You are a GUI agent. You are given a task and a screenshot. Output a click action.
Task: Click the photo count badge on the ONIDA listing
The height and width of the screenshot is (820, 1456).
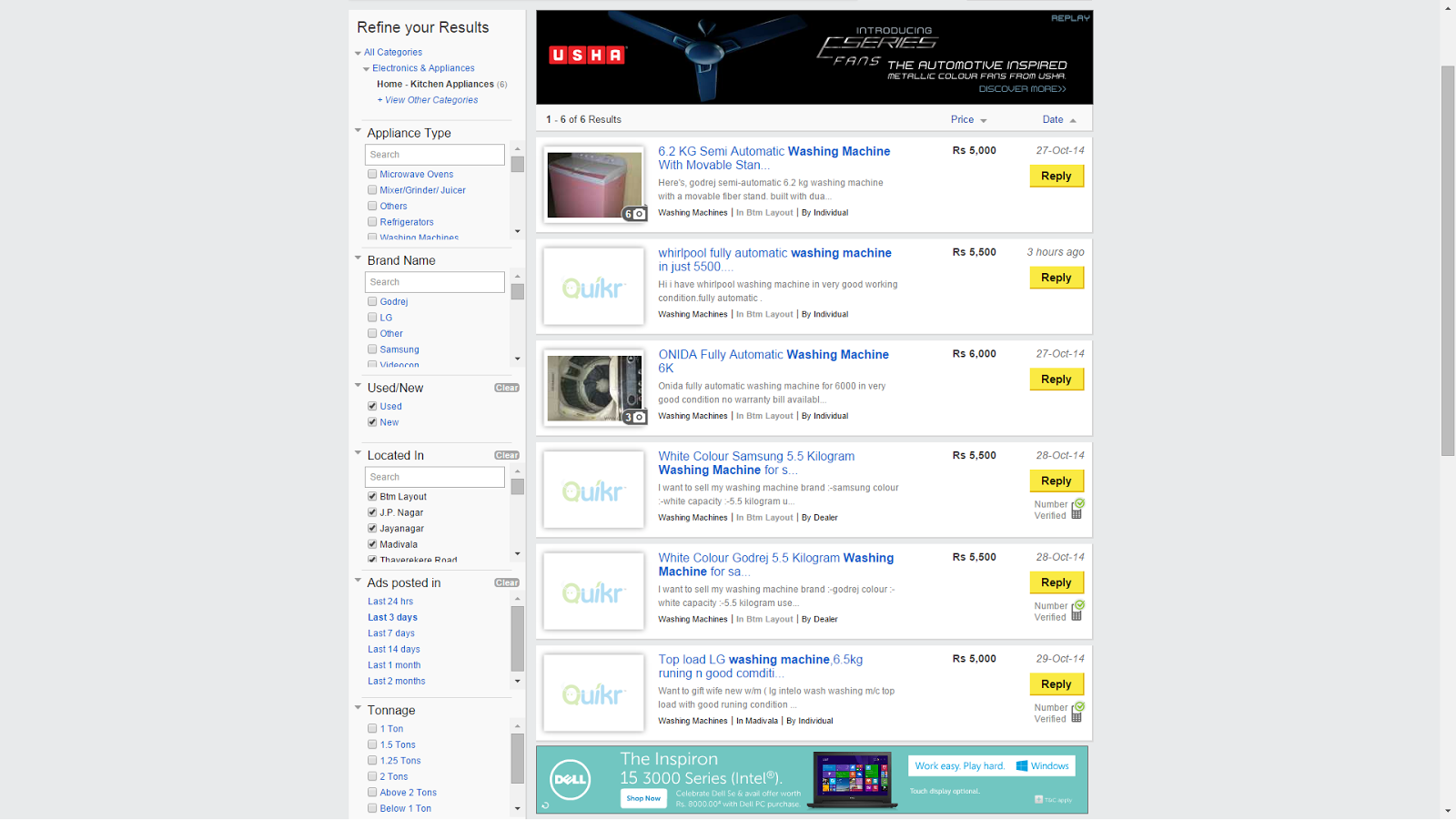[x=634, y=417]
